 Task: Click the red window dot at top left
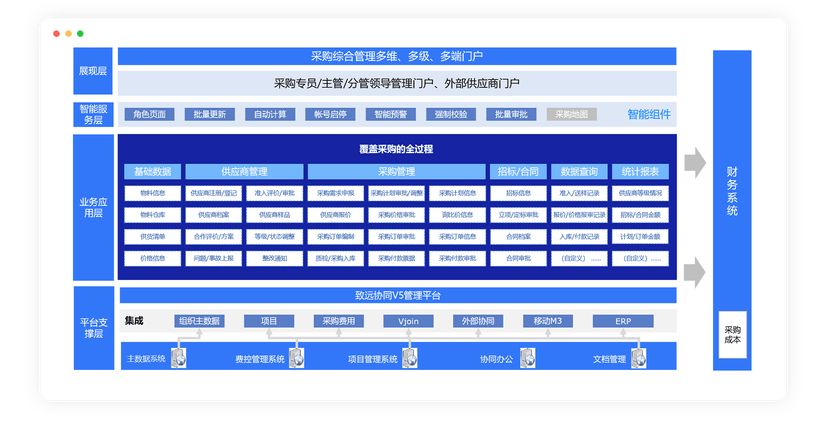57,34
